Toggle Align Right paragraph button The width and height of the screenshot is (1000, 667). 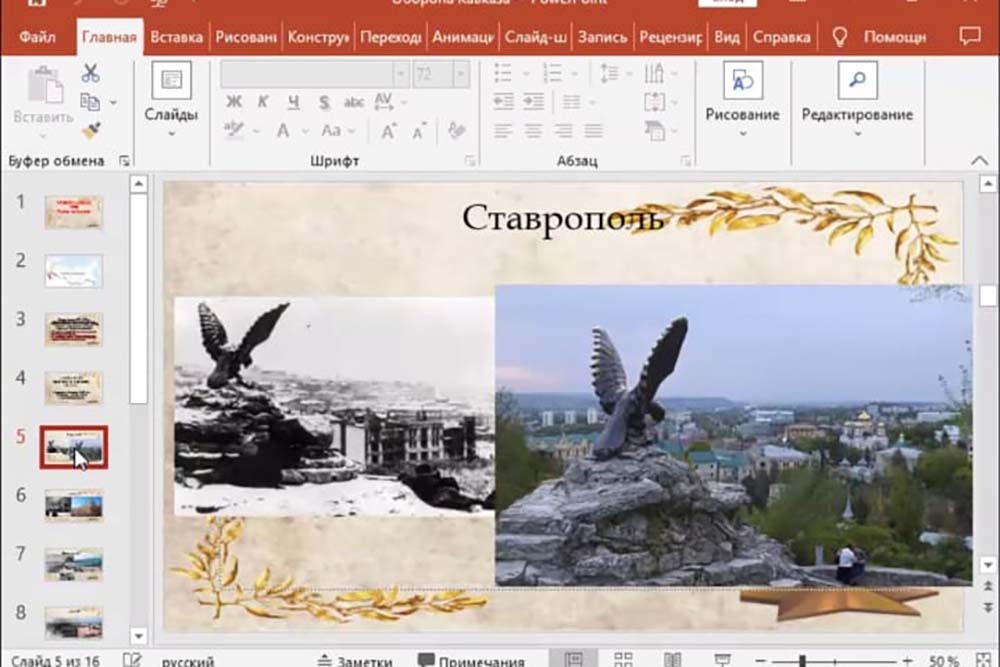pyautogui.click(x=563, y=131)
